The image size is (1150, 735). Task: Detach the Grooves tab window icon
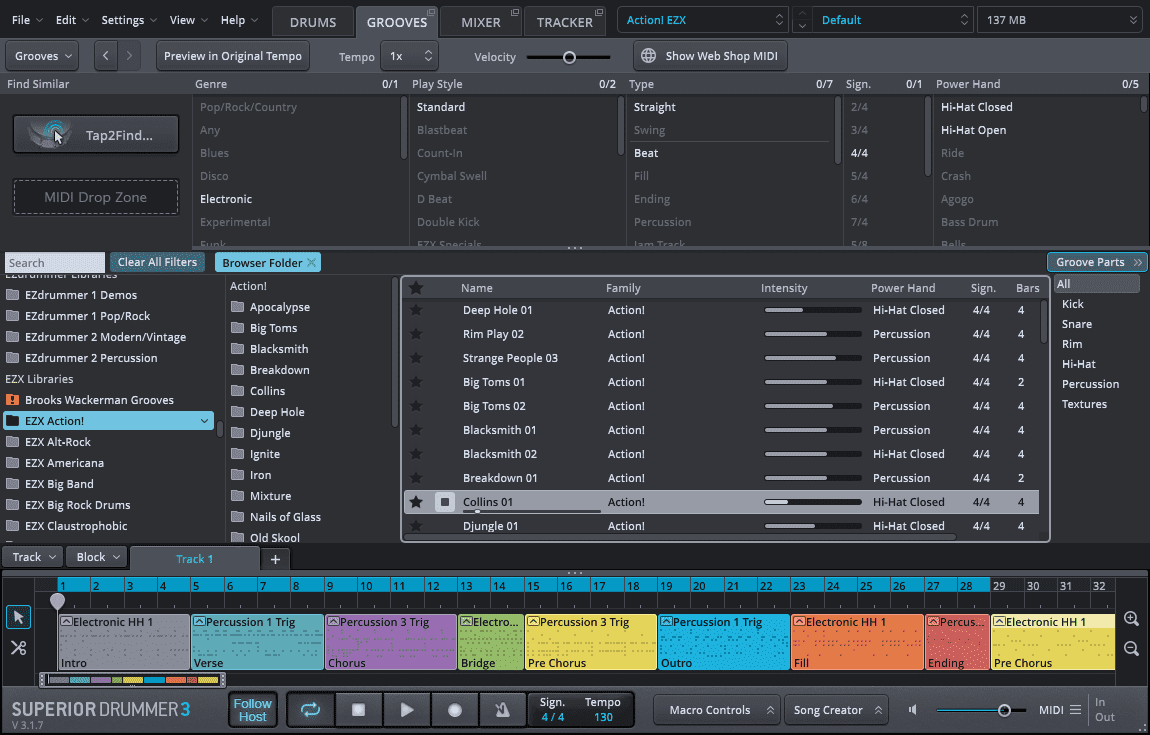431,12
